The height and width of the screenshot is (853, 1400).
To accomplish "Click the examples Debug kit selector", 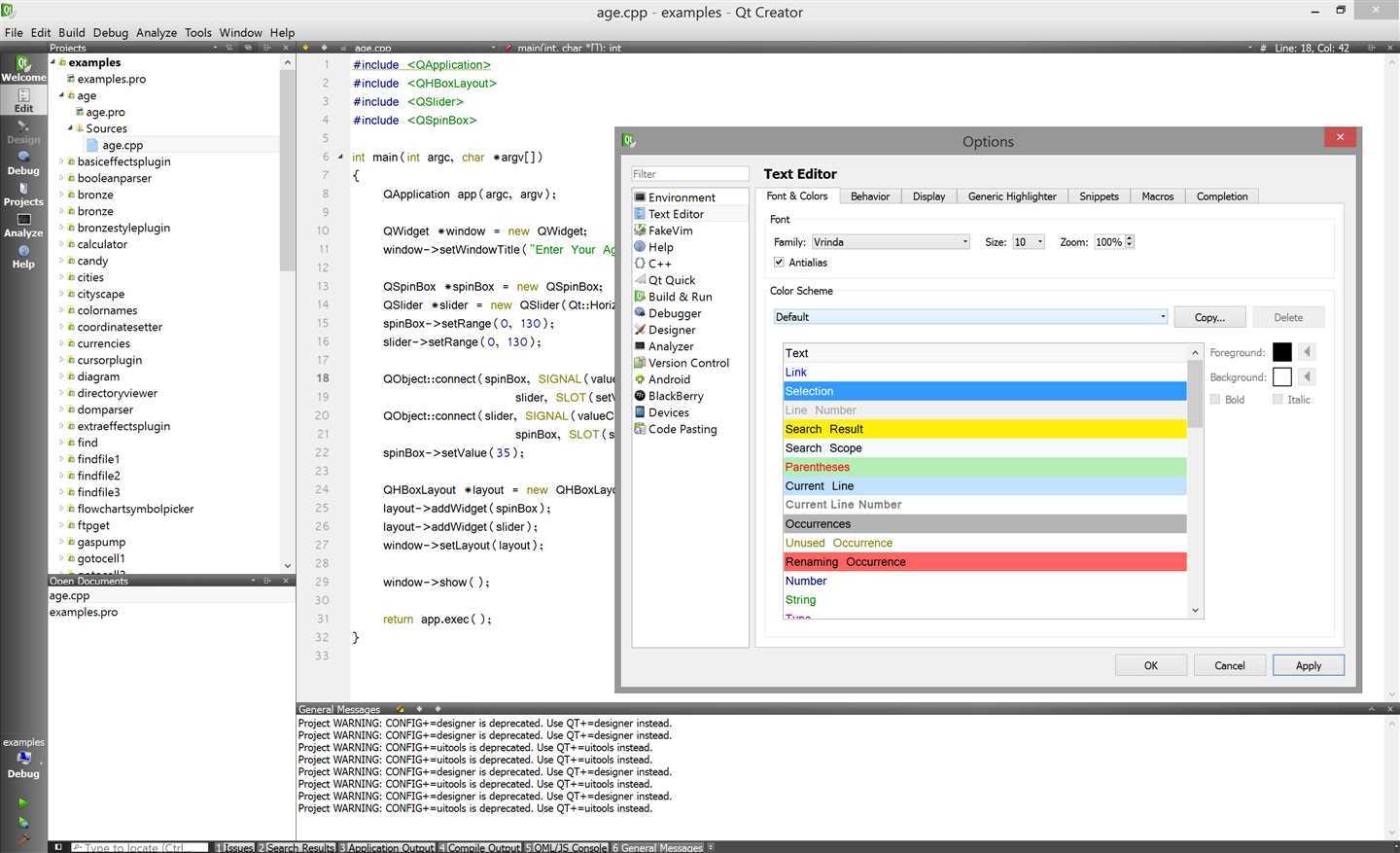I will pos(23,758).
